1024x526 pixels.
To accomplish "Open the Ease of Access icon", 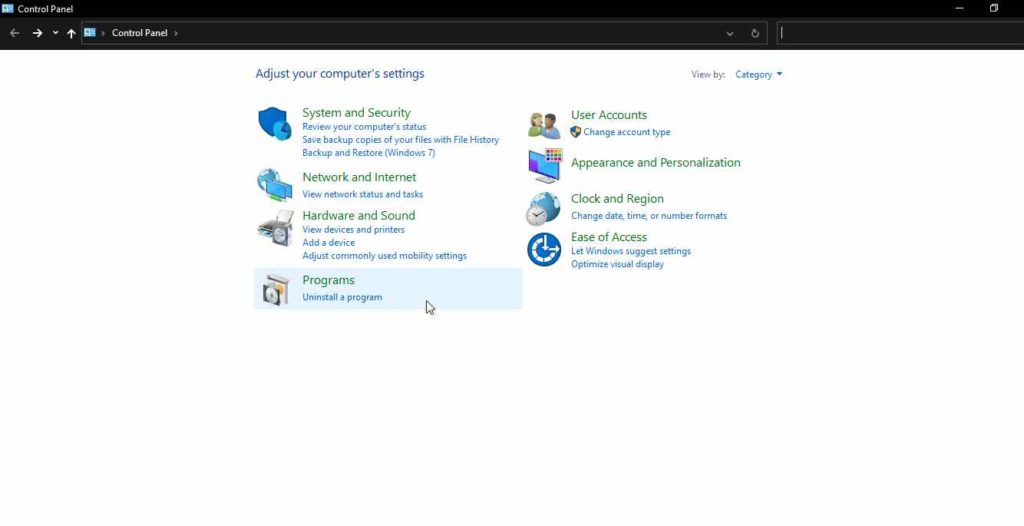I will pos(544,250).
